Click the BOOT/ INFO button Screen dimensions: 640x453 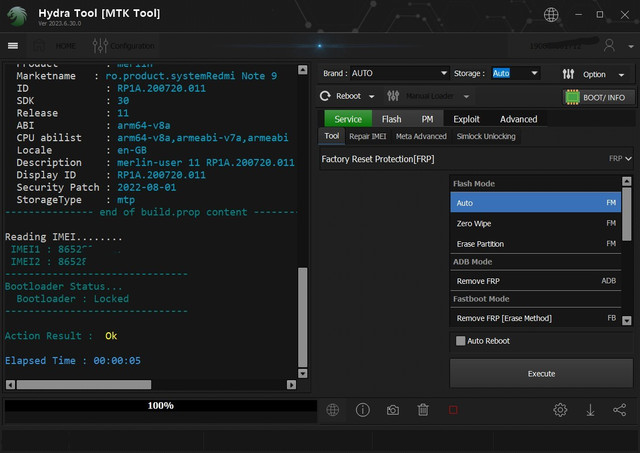[x=598, y=97]
